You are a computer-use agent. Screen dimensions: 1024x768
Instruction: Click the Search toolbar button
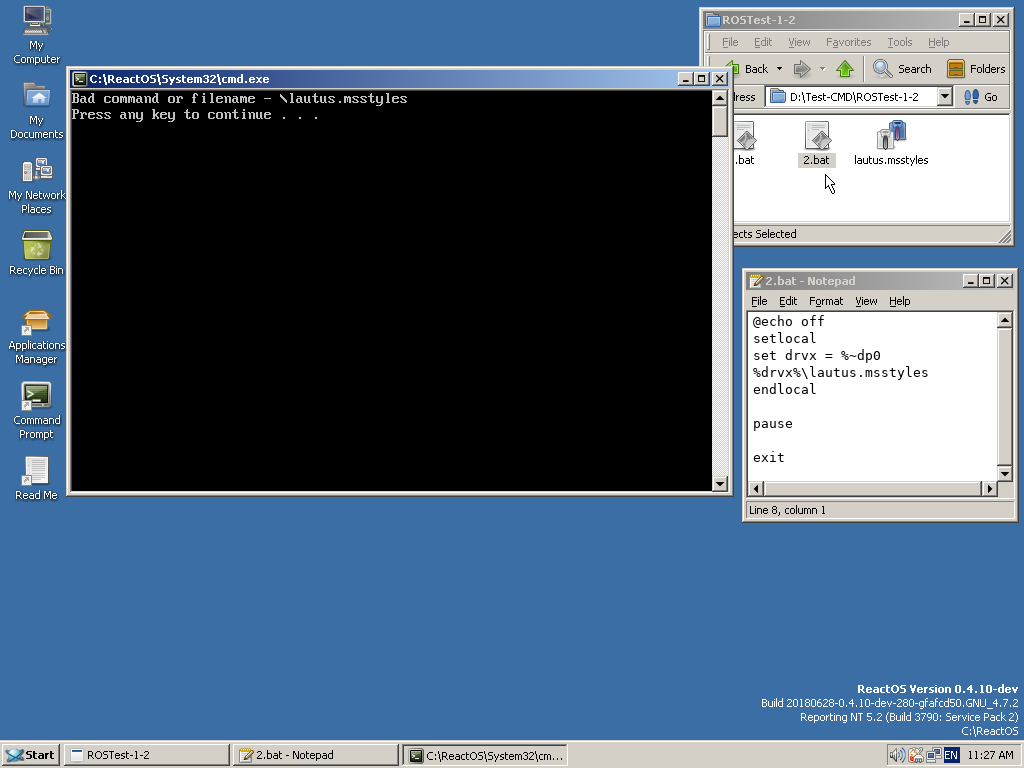pyautogui.click(x=902, y=69)
